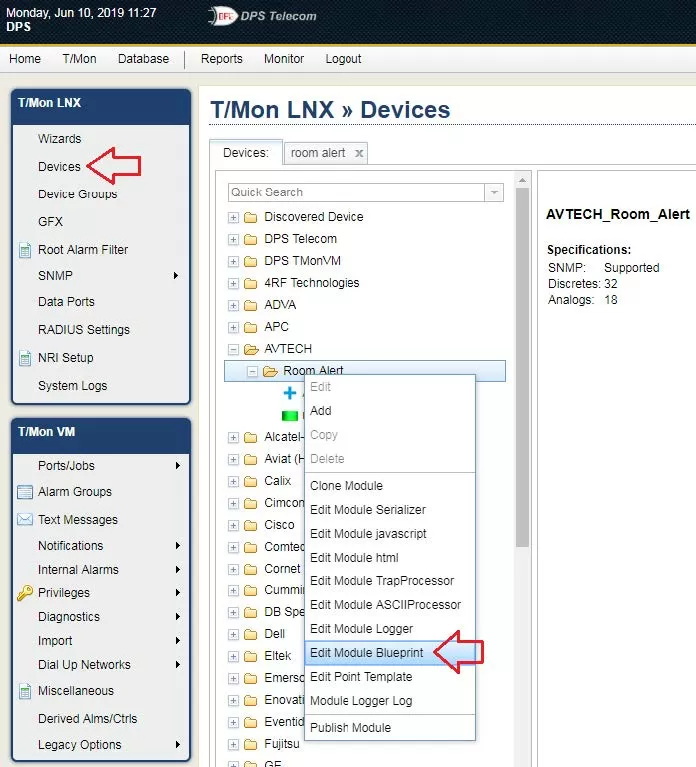Open the Database navigation menu
Viewport: 696px width, 767px height.
(x=143, y=59)
